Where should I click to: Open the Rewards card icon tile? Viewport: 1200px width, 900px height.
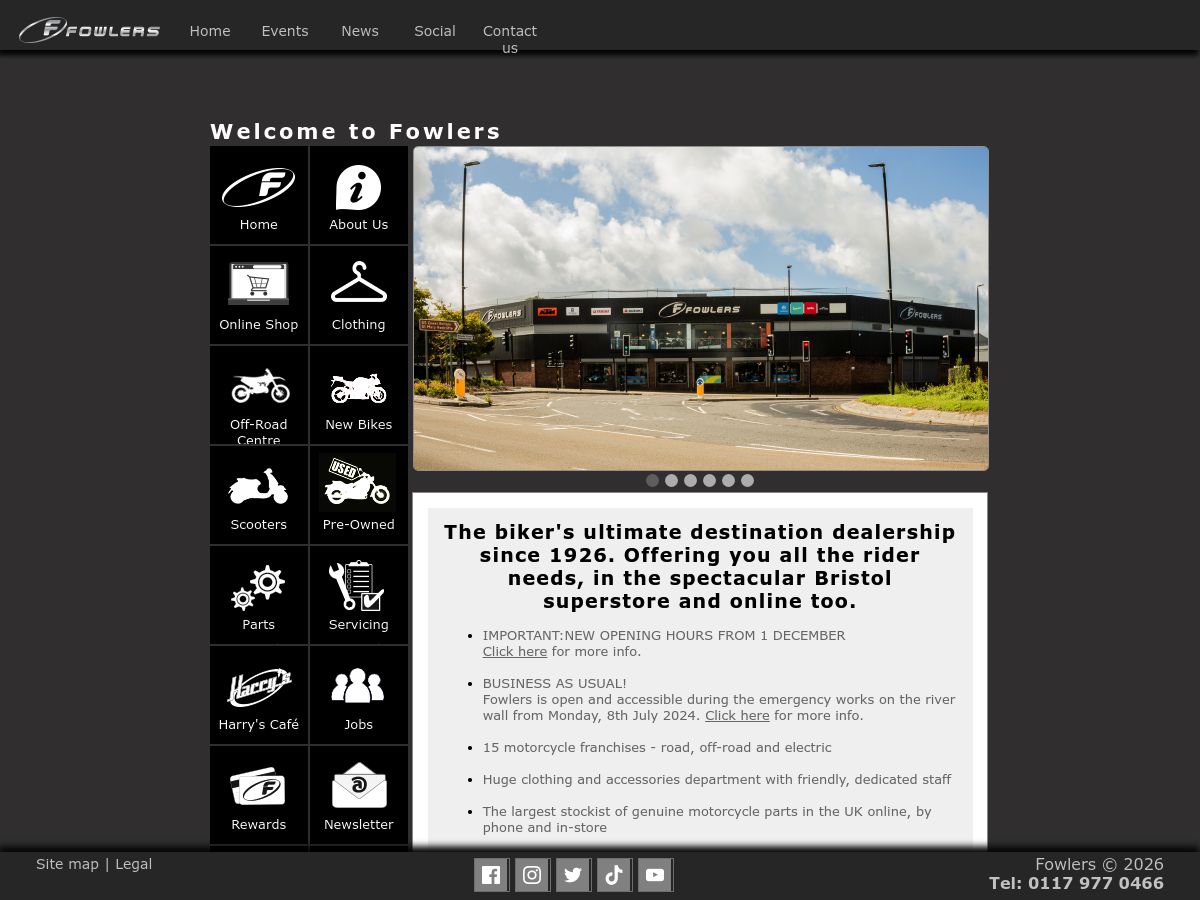(259, 795)
